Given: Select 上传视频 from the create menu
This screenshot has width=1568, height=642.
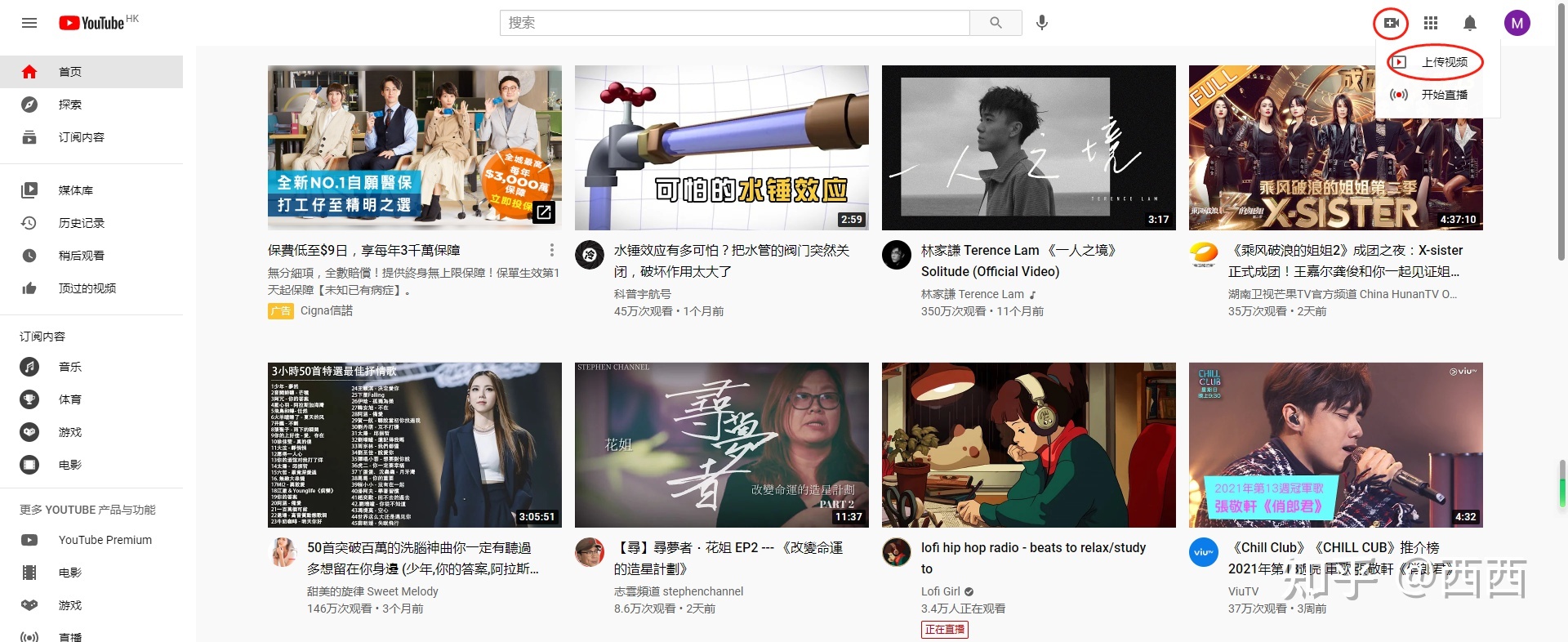Looking at the screenshot, I should (x=1437, y=62).
